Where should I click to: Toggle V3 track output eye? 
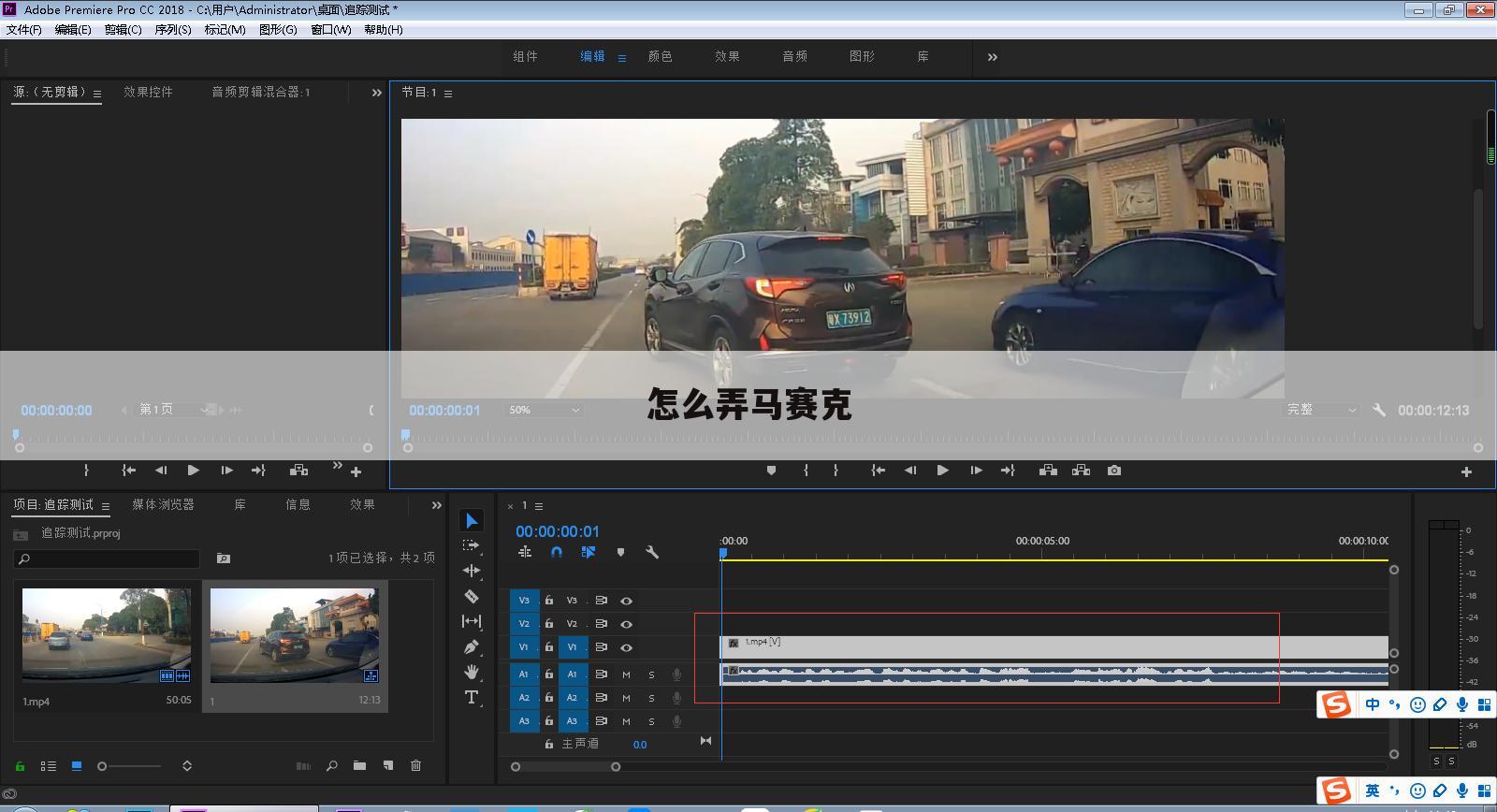click(x=626, y=601)
